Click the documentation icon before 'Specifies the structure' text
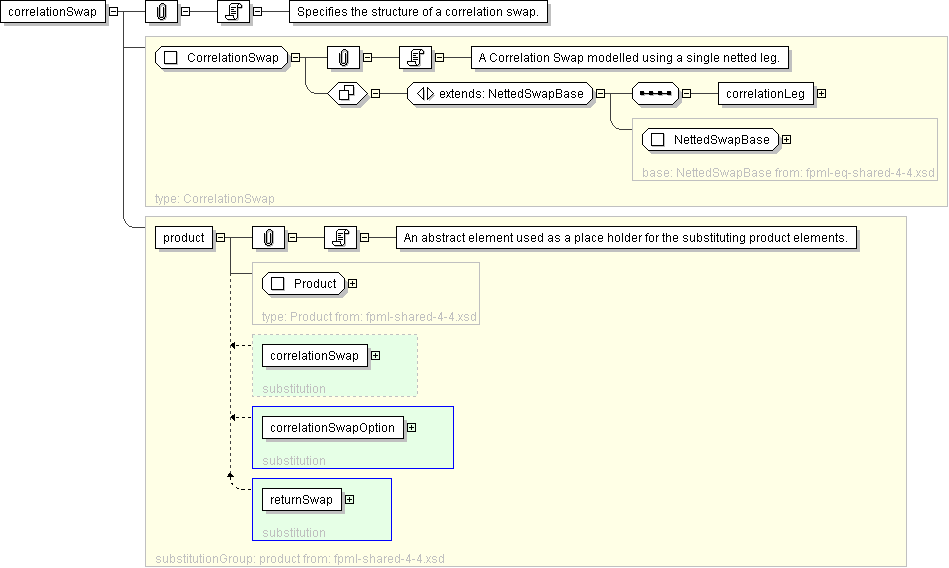Viewport: 949px width, 568px height. 233,12
